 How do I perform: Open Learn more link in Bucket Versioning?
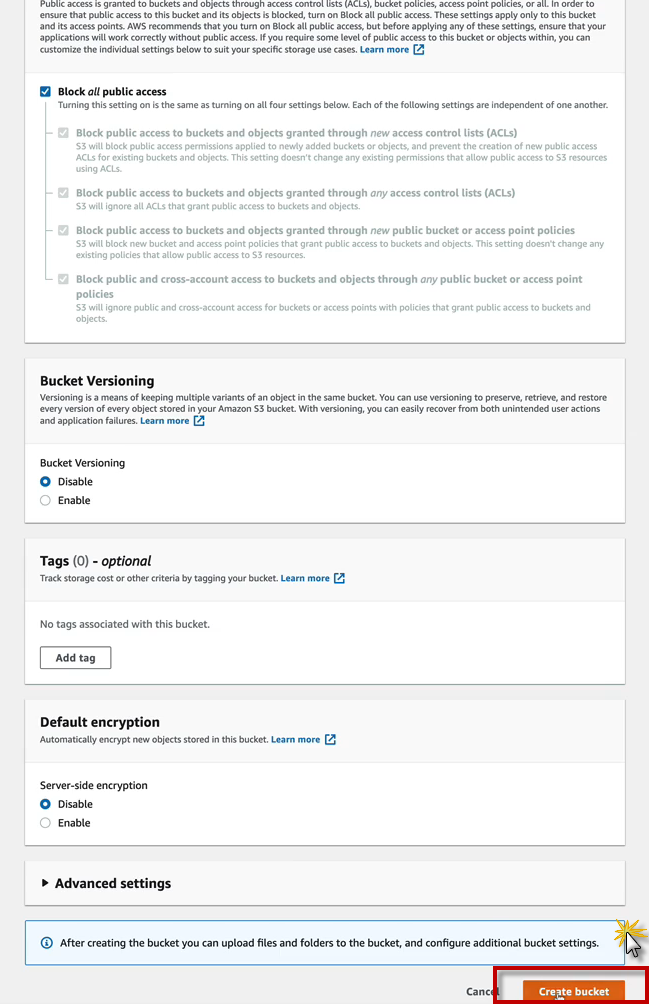pyautogui.click(x=164, y=421)
